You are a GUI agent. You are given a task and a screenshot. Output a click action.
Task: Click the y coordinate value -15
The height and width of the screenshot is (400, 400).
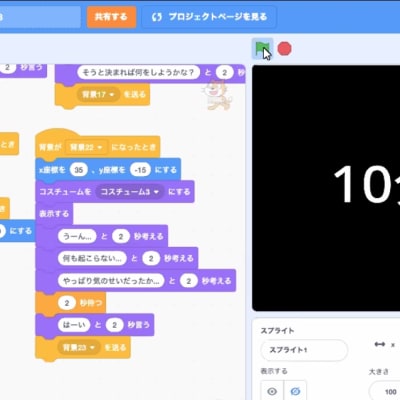tap(140, 170)
